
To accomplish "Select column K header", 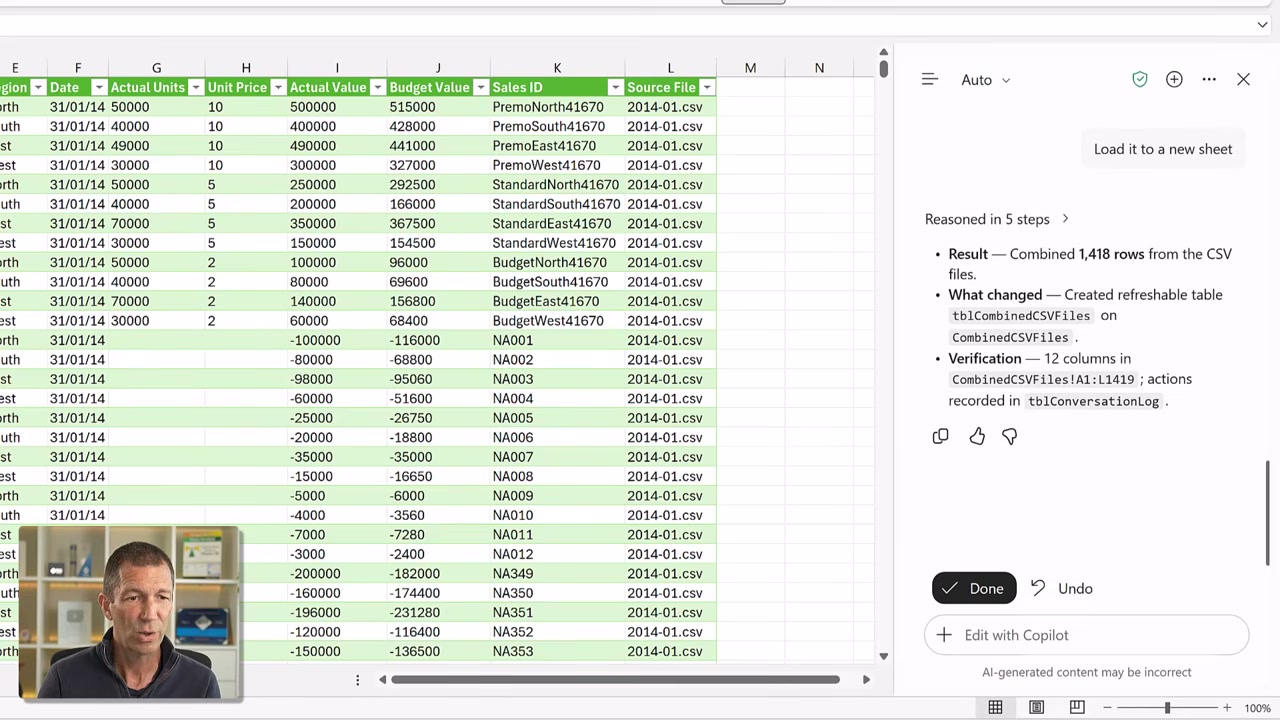I will (x=557, y=68).
